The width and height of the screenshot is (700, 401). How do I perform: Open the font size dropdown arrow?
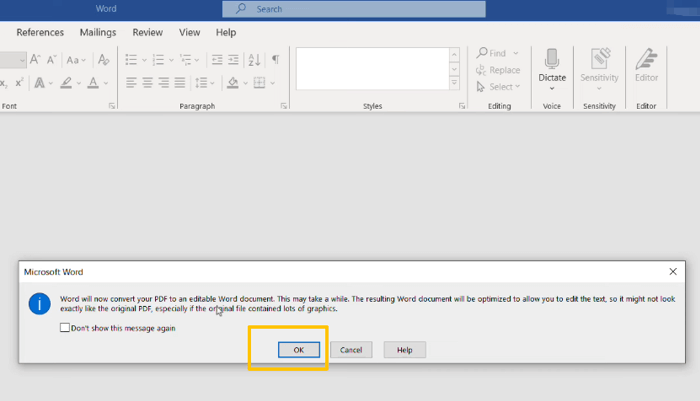point(21,60)
